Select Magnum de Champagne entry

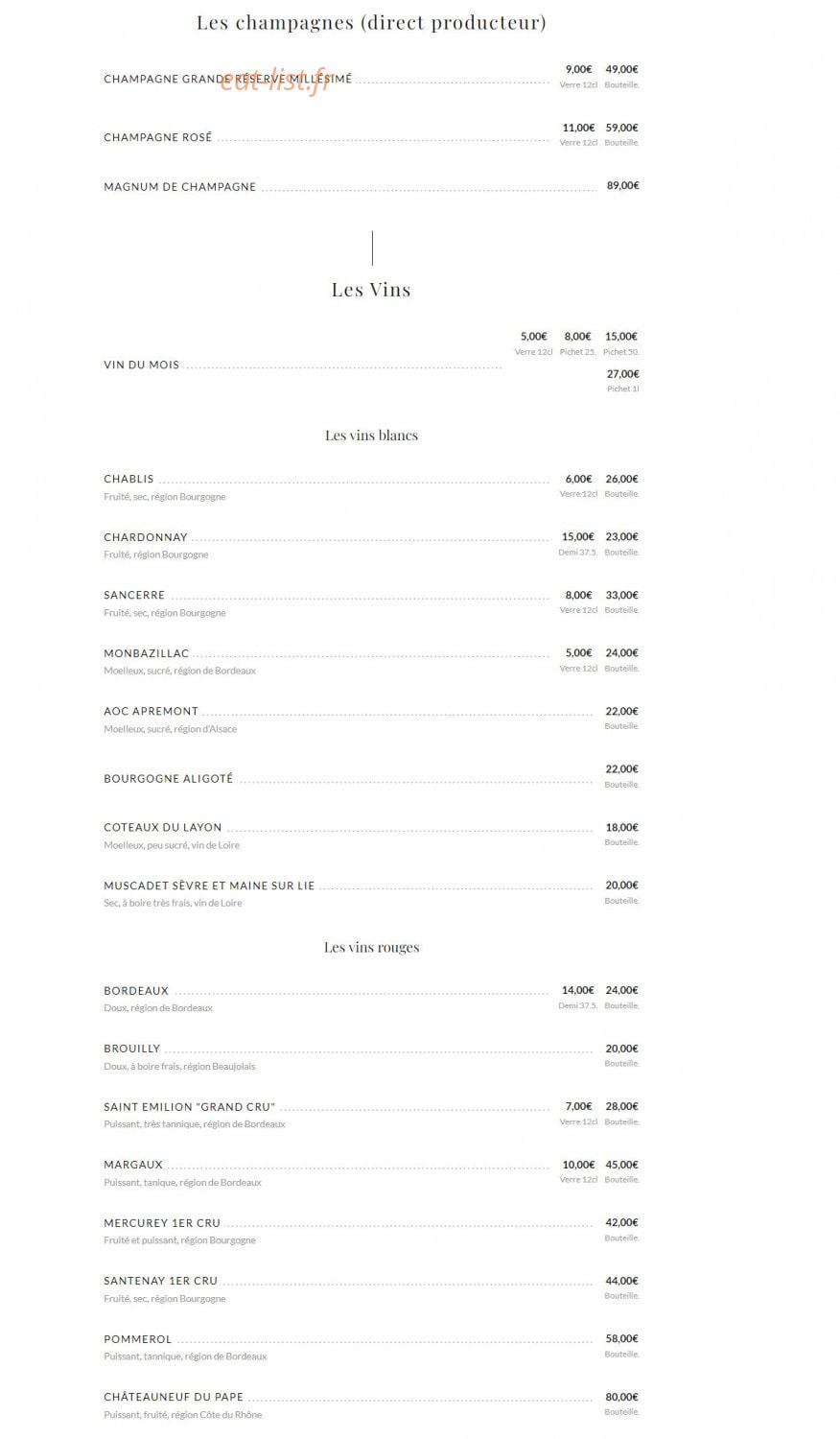(180, 187)
